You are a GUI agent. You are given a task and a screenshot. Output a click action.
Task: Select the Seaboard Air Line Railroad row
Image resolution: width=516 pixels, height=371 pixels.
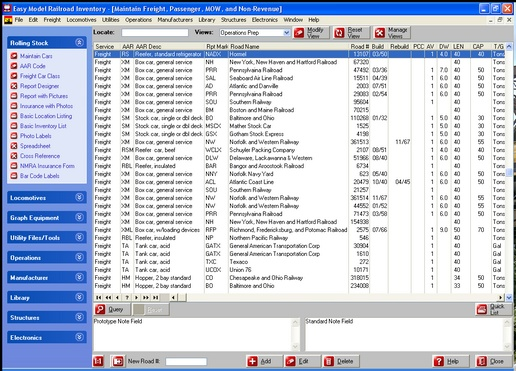pos(299,78)
